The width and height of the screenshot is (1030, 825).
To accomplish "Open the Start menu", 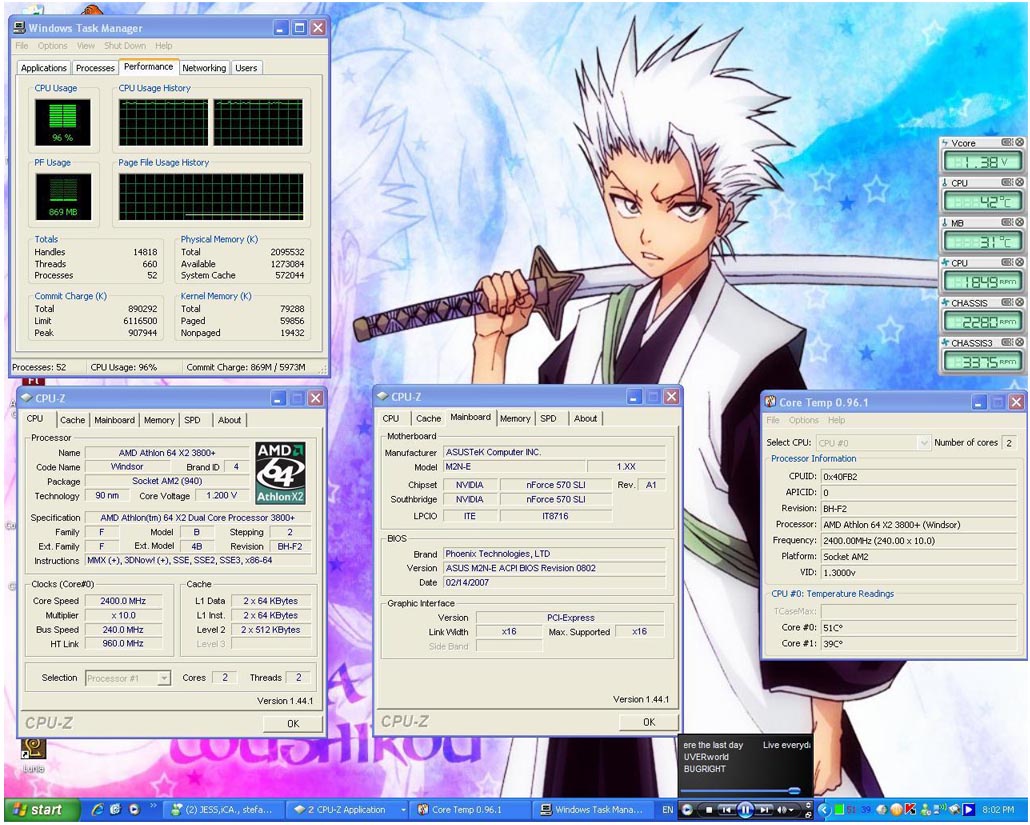I will tap(41, 810).
